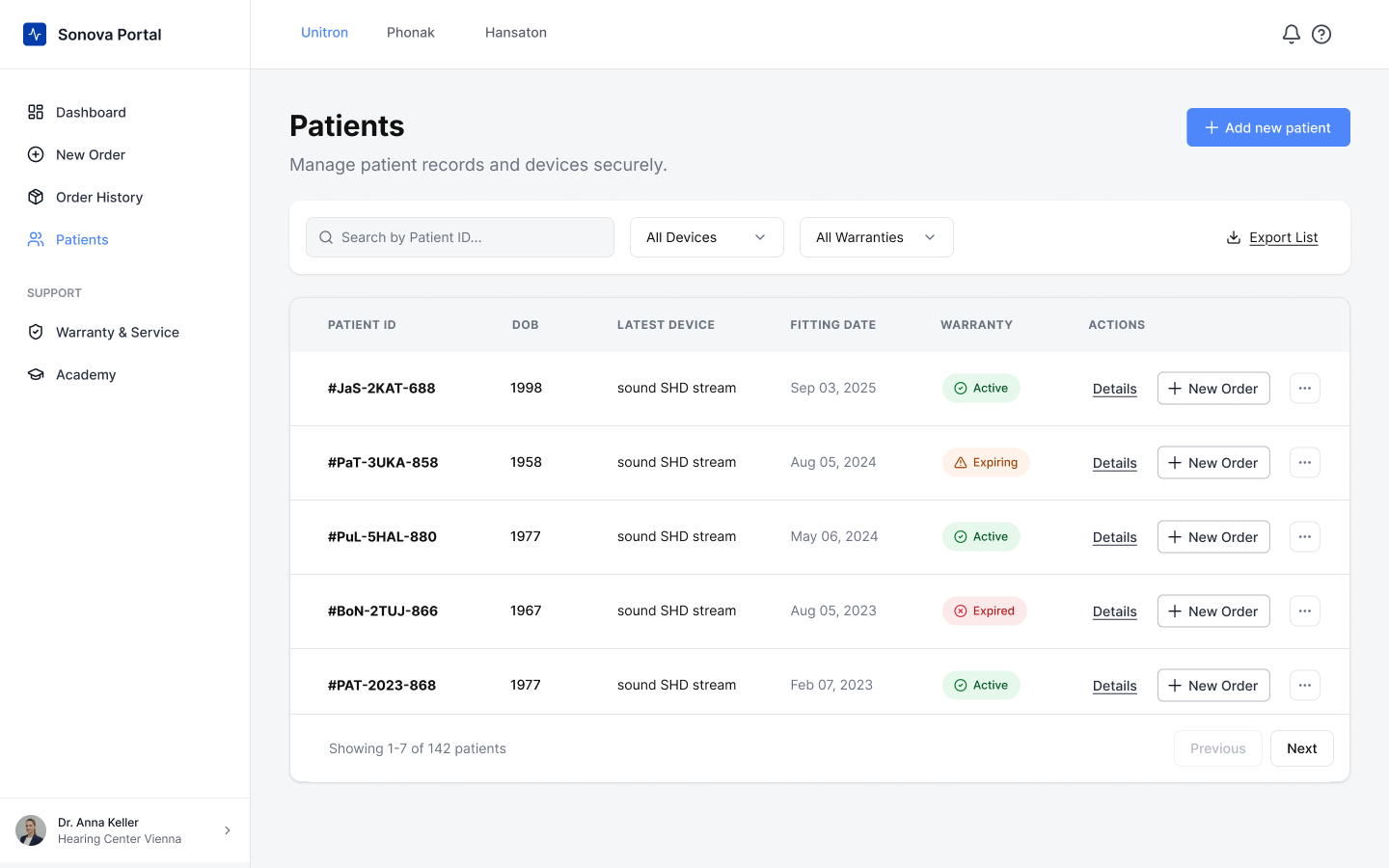1389x868 pixels.
Task: Open more options for patient #PAT-2023-868
Action: [1305, 686]
